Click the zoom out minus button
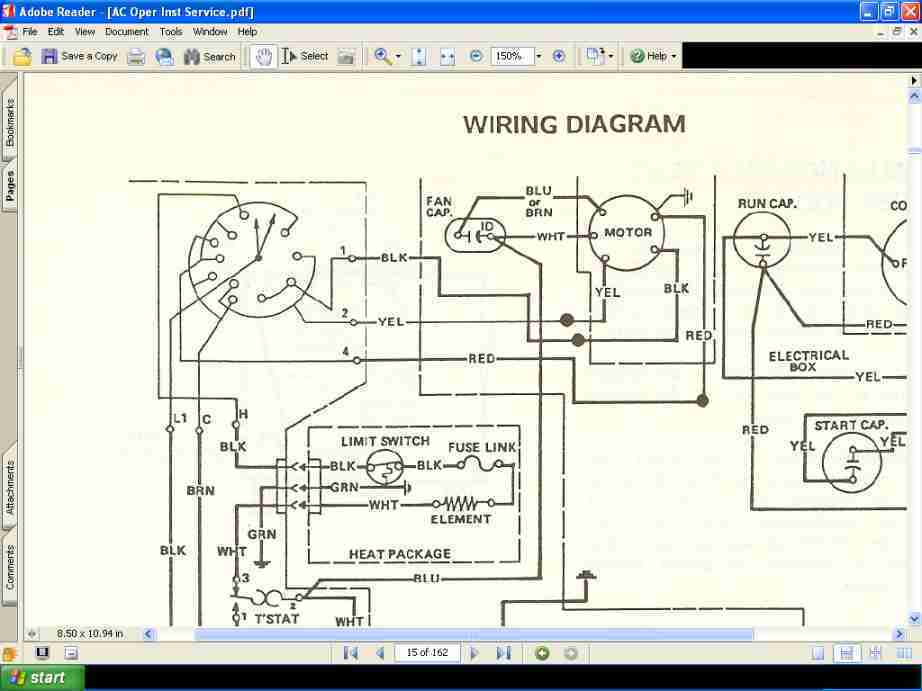The image size is (922, 691). coord(476,57)
